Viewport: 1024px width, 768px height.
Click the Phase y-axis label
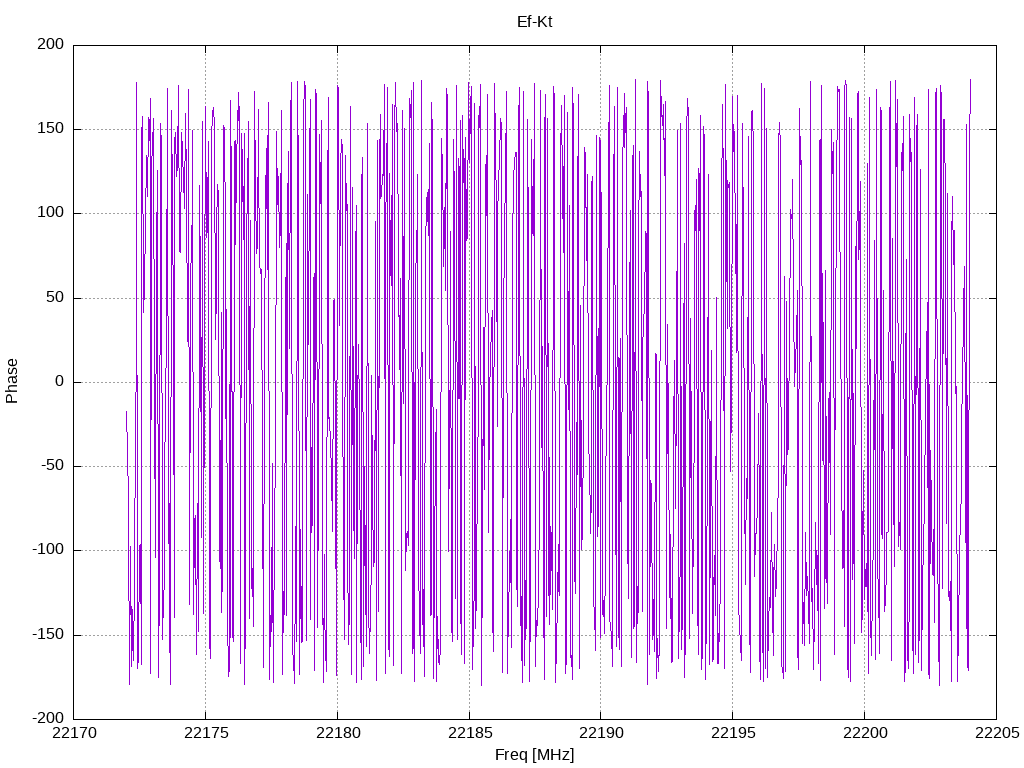click(x=12, y=381)
